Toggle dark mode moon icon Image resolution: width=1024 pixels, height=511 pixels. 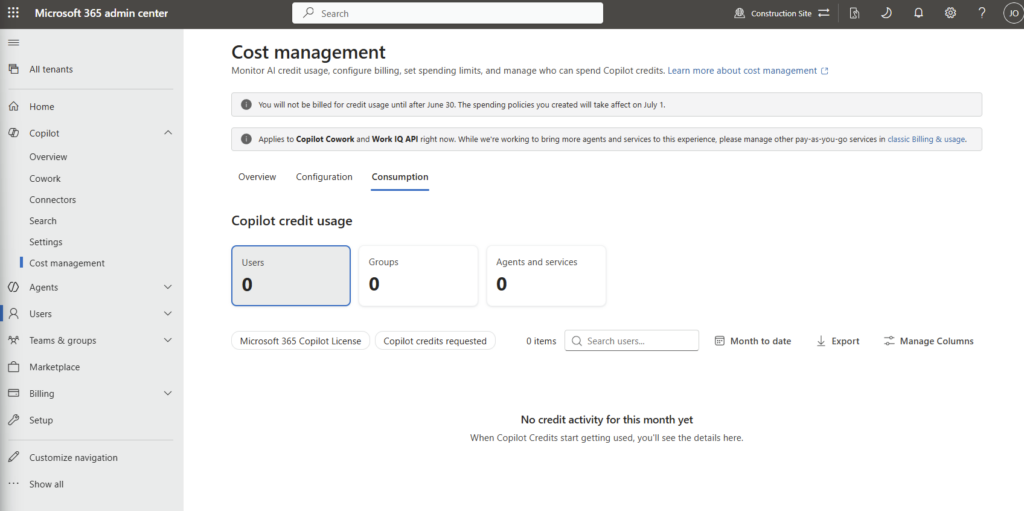point(886,13)
